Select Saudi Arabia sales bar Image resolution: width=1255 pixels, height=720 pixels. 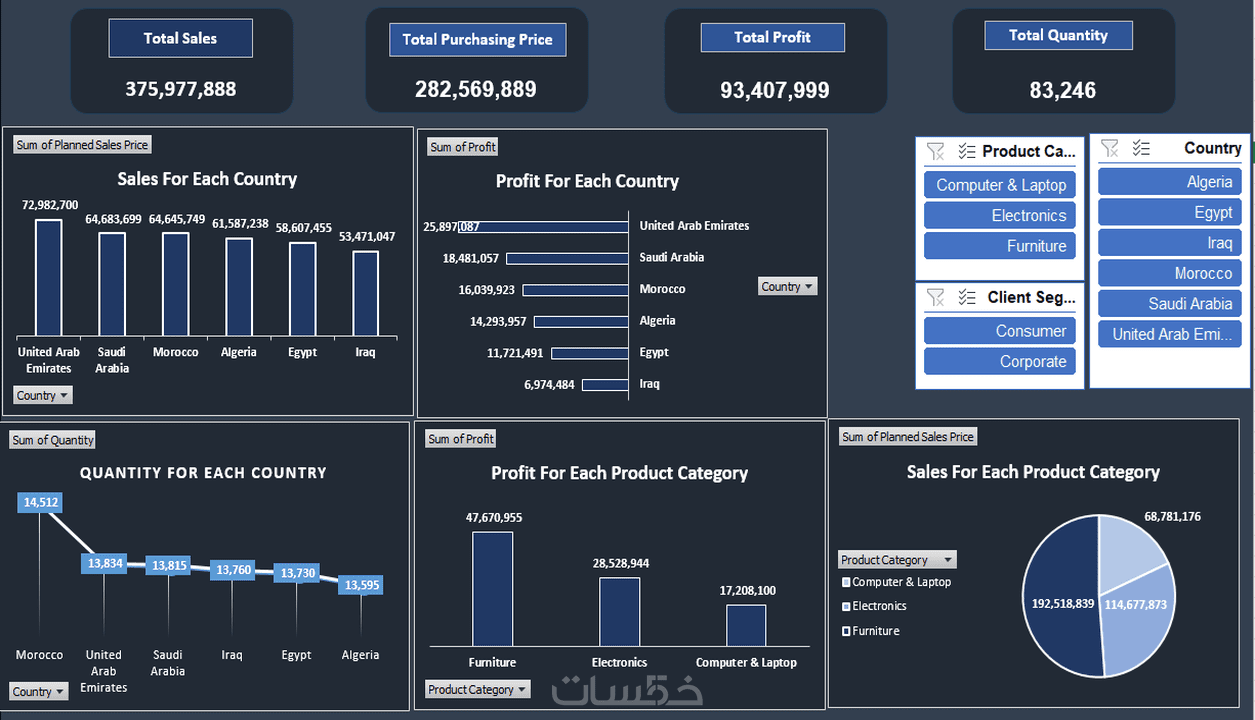click(112, 285)
